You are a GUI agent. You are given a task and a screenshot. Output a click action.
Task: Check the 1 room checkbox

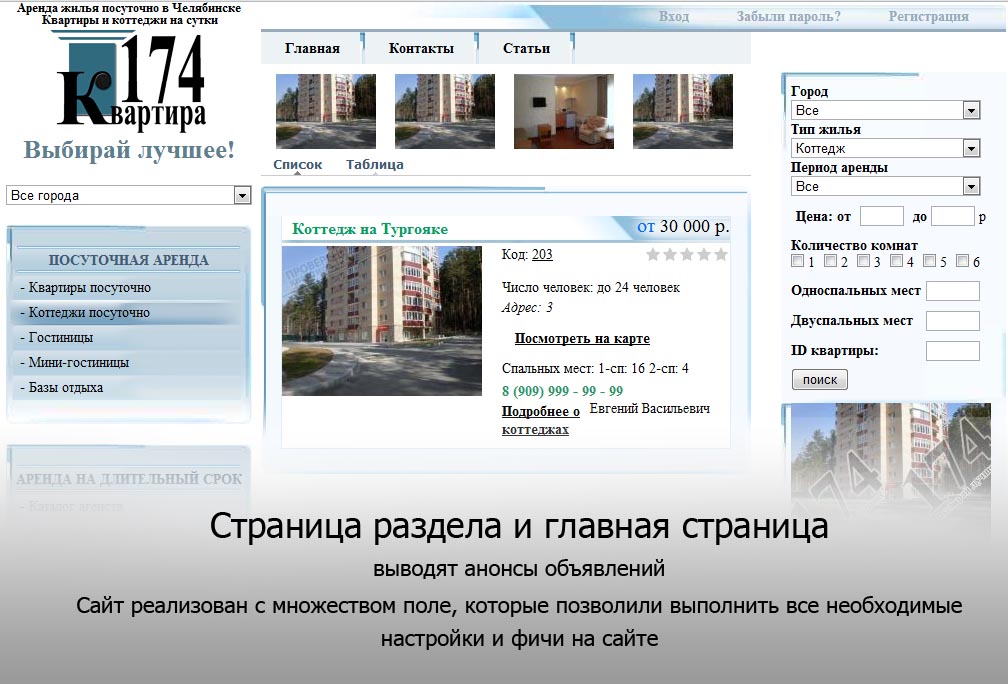tap(798, 260)
